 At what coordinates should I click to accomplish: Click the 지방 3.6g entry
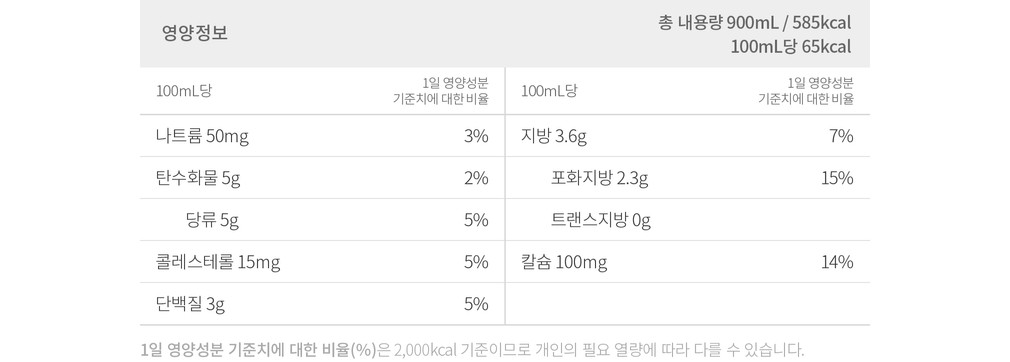[x=554, y=137]
